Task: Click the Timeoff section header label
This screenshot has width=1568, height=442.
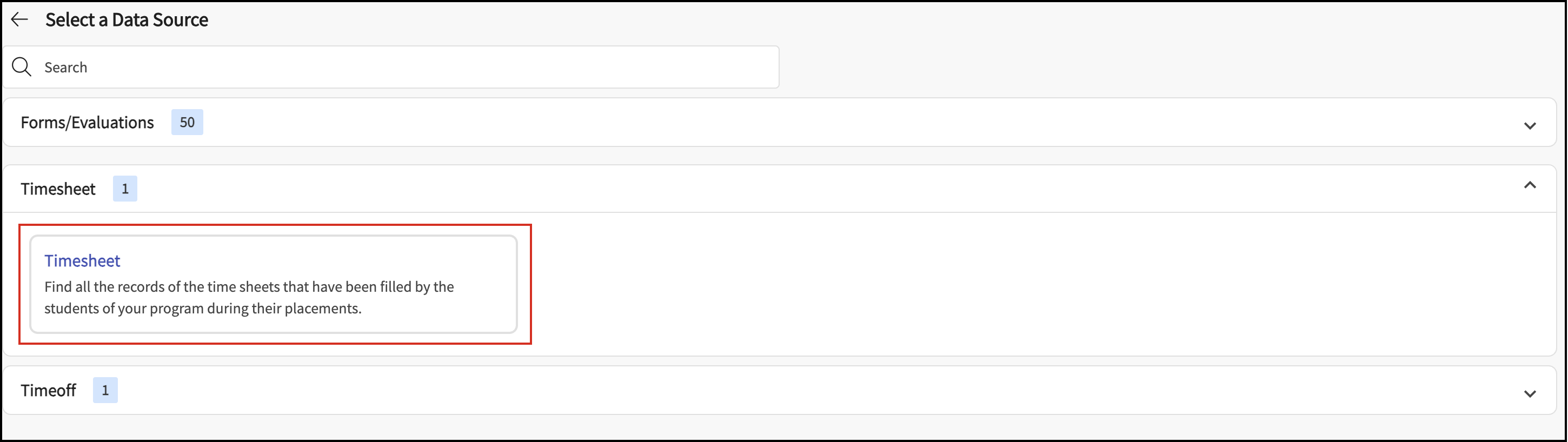Action: point(48,390)
